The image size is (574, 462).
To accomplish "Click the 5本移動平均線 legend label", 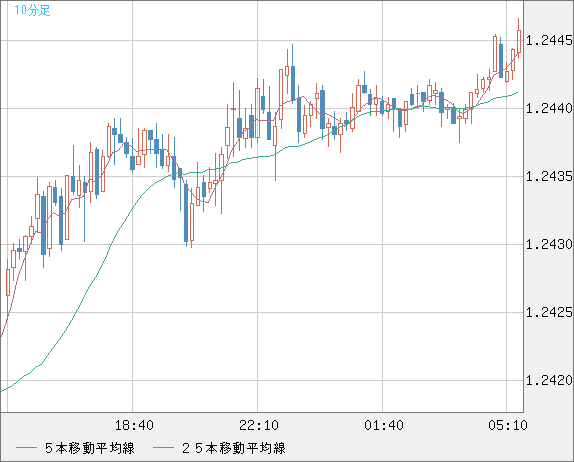I will coord(90,448).
